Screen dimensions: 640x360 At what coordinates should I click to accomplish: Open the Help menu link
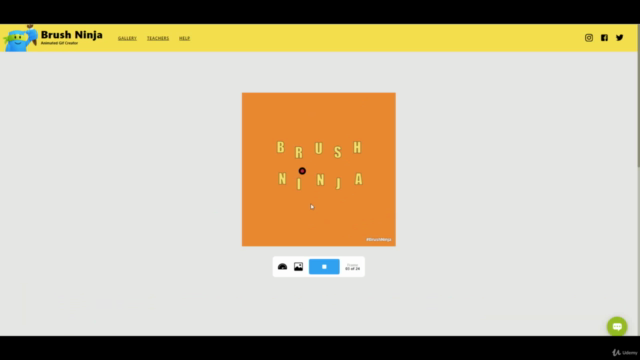184,38
